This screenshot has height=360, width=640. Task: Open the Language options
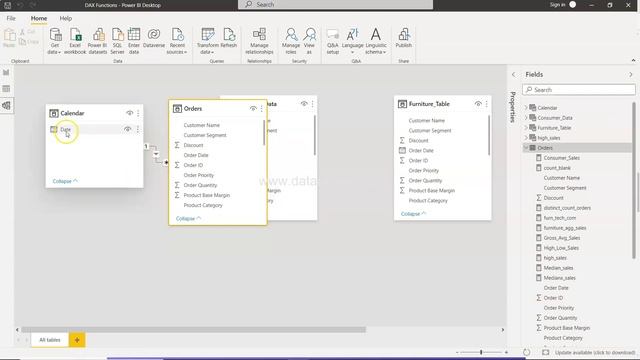pyautogui.click(x=352, y=41)
